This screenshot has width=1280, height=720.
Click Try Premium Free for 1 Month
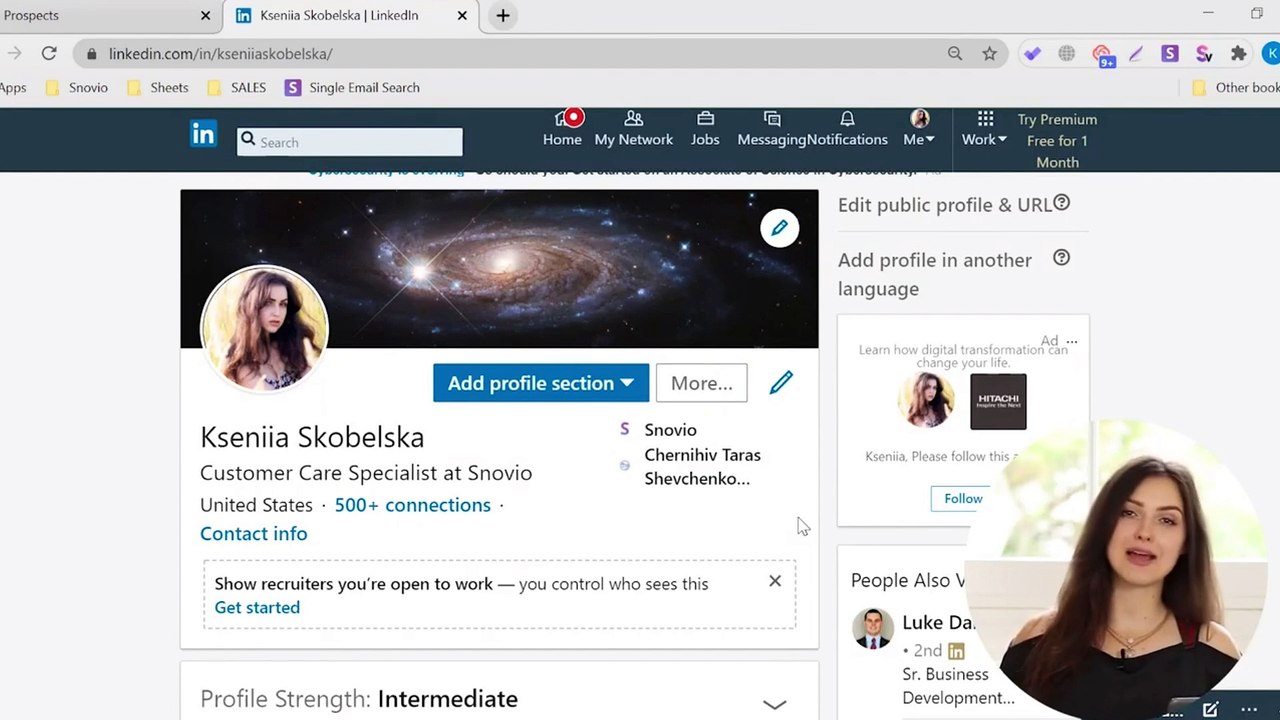[1057, 141]
